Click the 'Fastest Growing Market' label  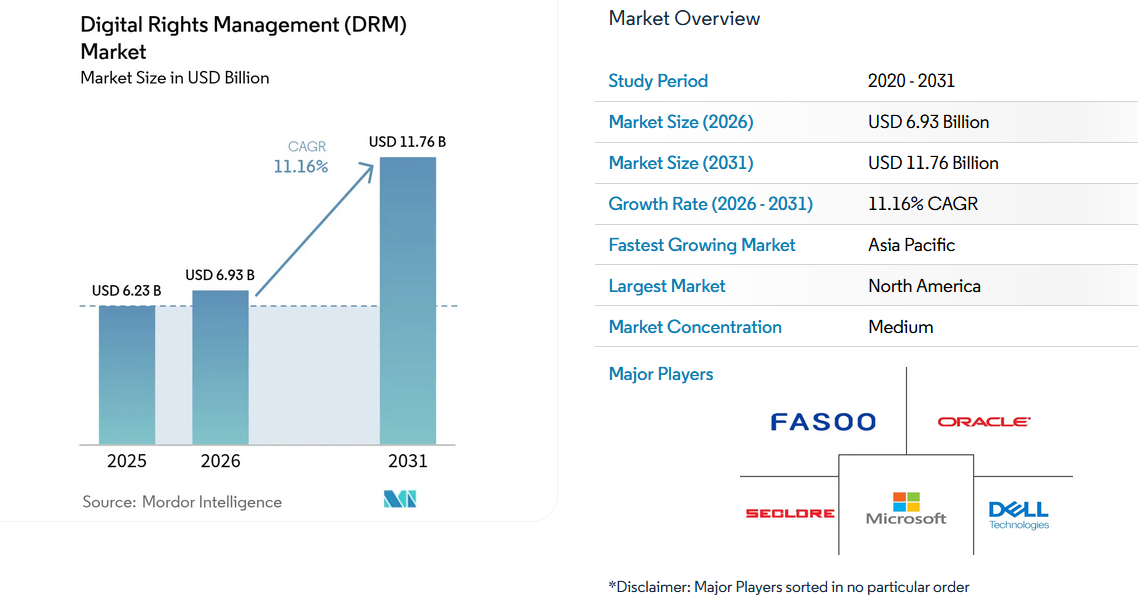pyautogui.click(x=702, y=245)
